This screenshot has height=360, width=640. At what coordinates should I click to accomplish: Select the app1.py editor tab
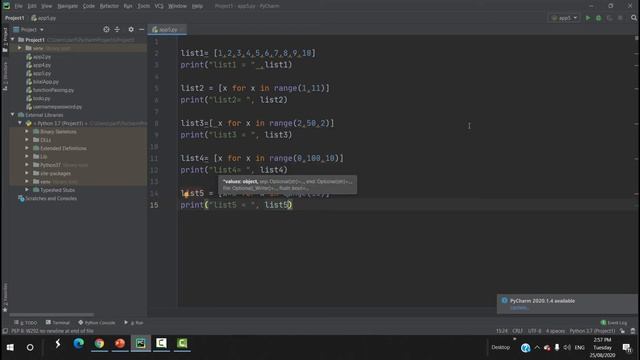[168, 29]
